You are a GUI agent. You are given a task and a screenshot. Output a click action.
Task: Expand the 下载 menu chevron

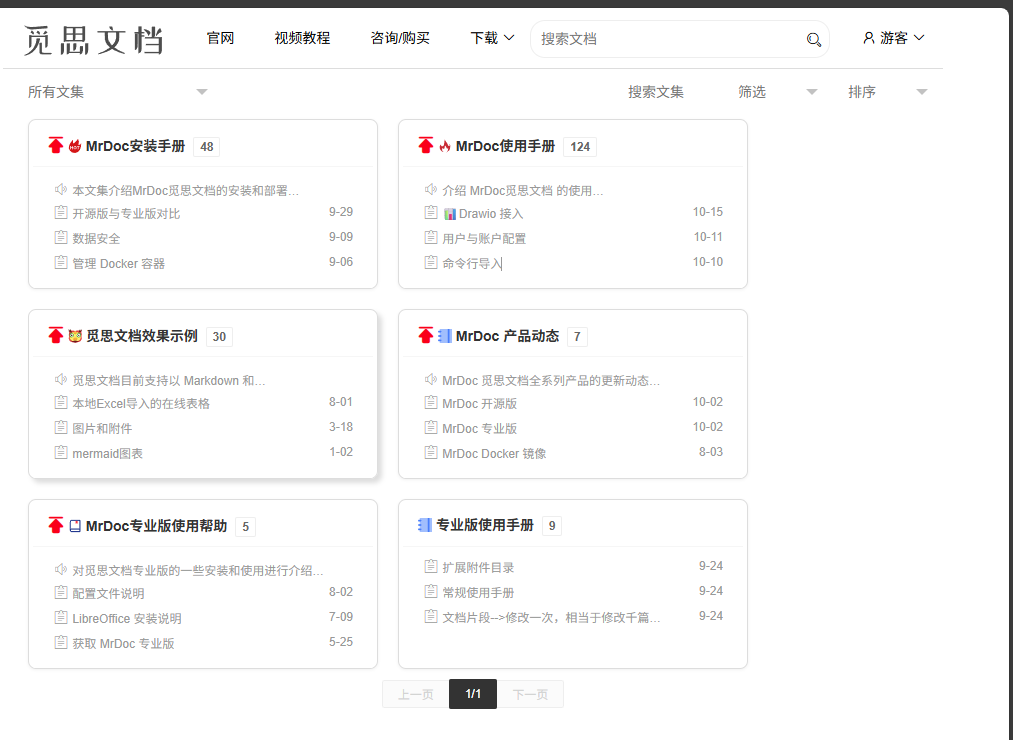509,38
